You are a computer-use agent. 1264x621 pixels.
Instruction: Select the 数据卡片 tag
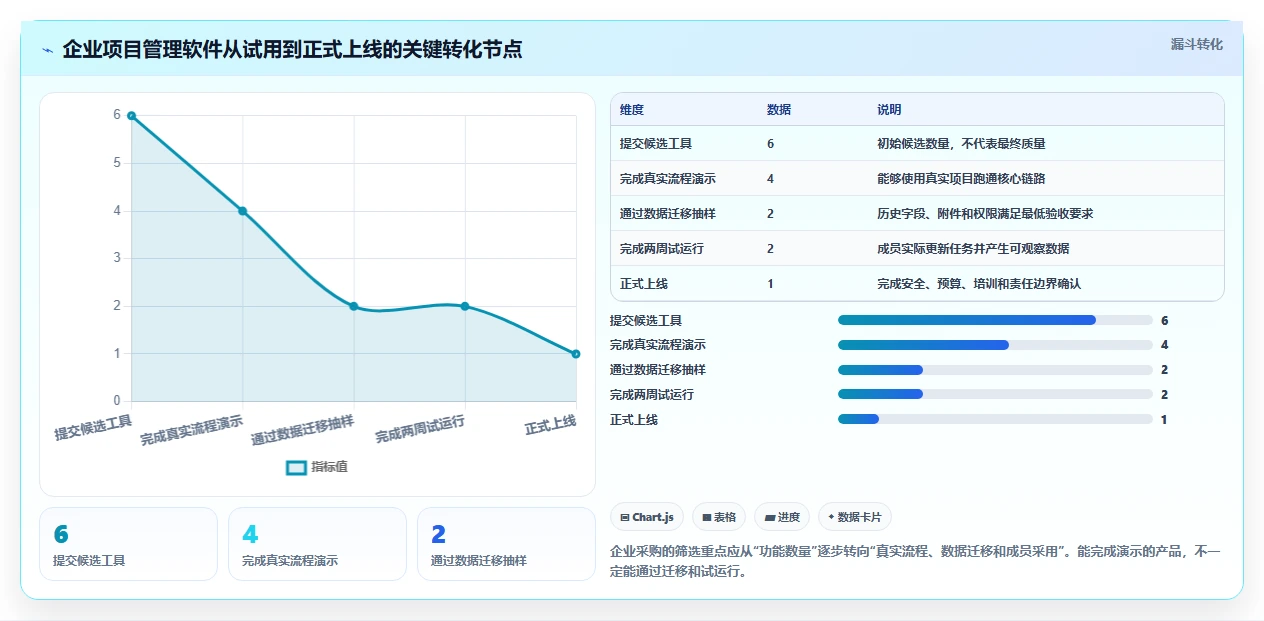pos(855,517)
